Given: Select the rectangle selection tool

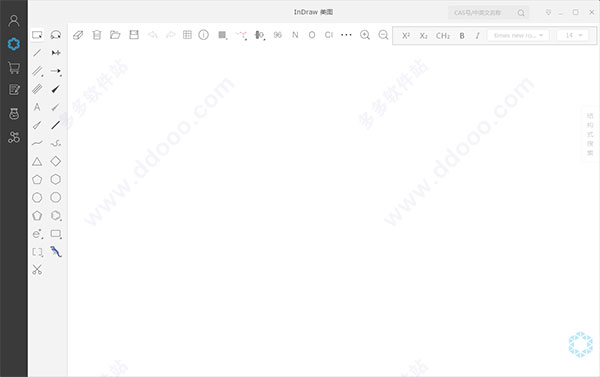Looking at the screenshot, I should pyautogui.click(x=37, y=35).
